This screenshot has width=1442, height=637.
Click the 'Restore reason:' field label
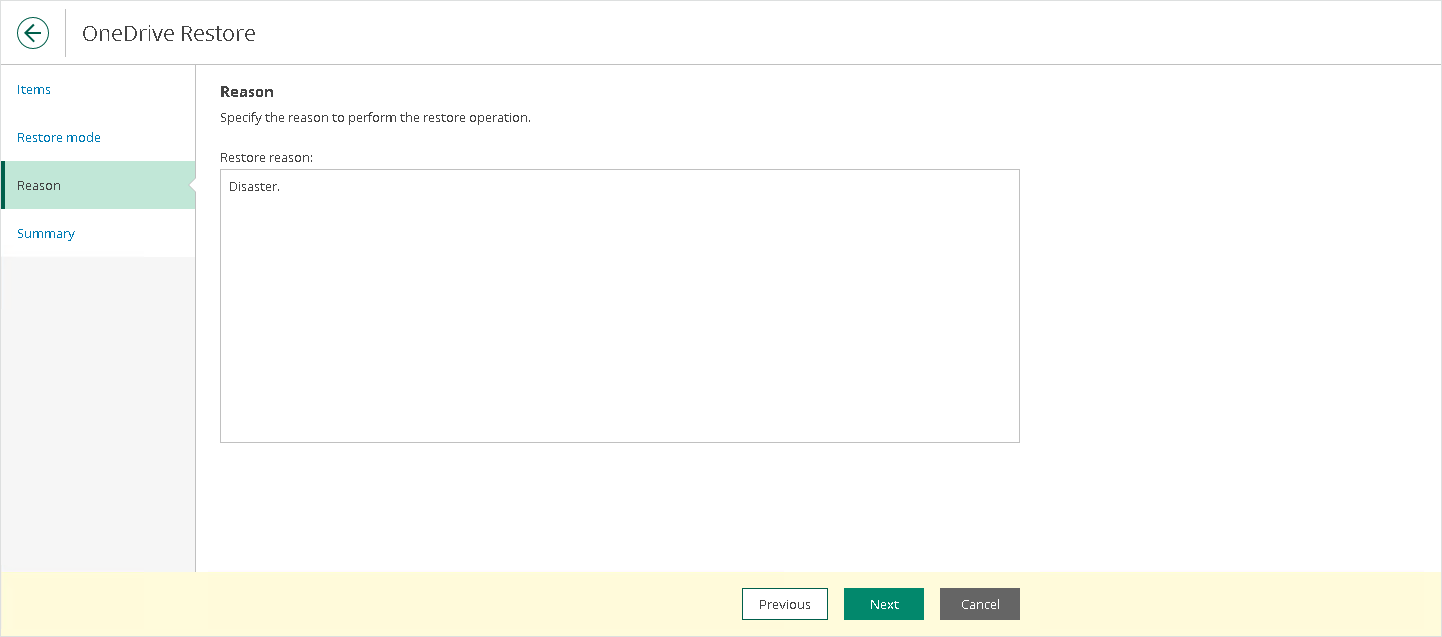(266, 158)
